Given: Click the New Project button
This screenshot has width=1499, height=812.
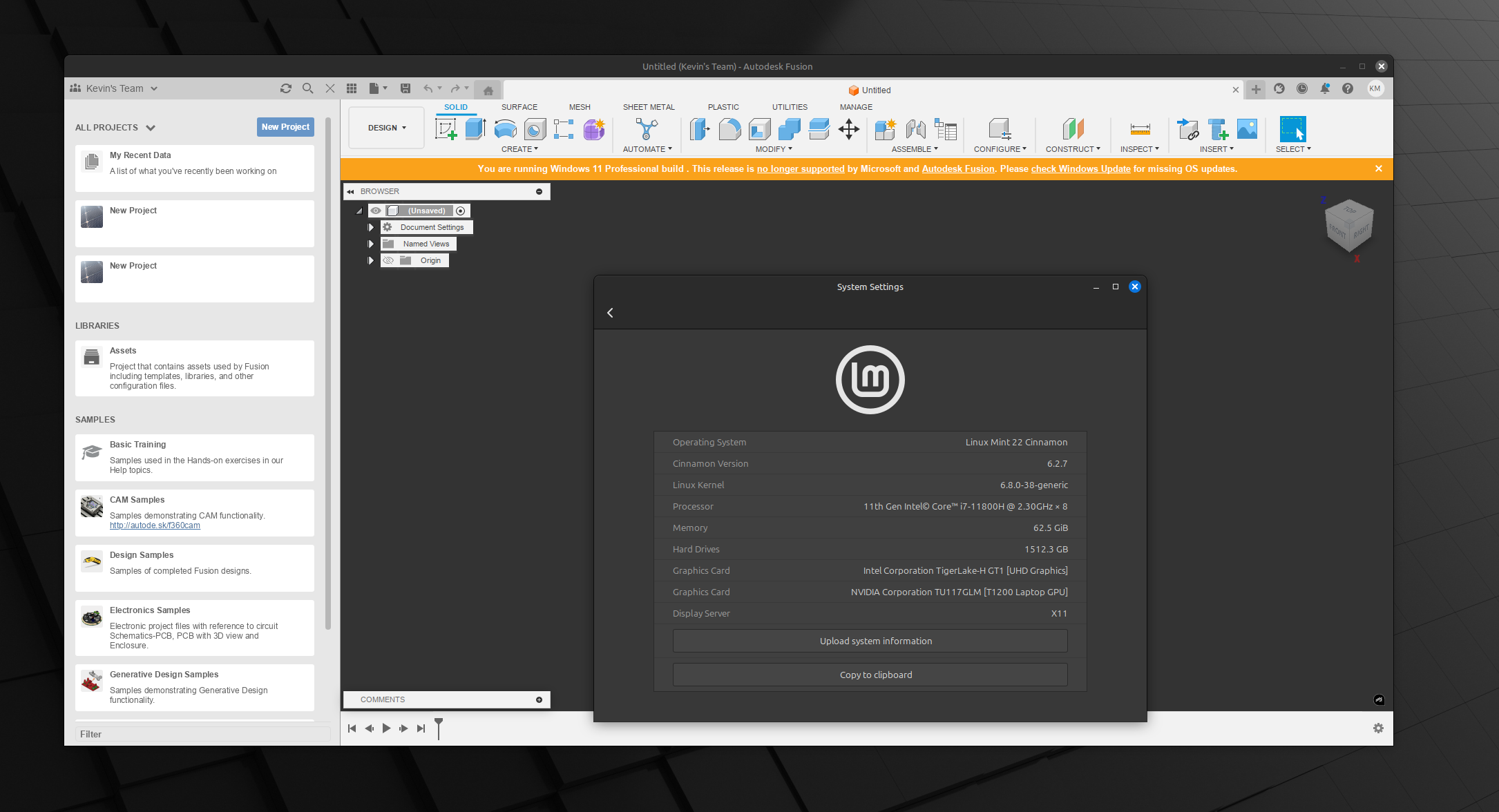Looking at the screenshot, I should pos(285,127).
